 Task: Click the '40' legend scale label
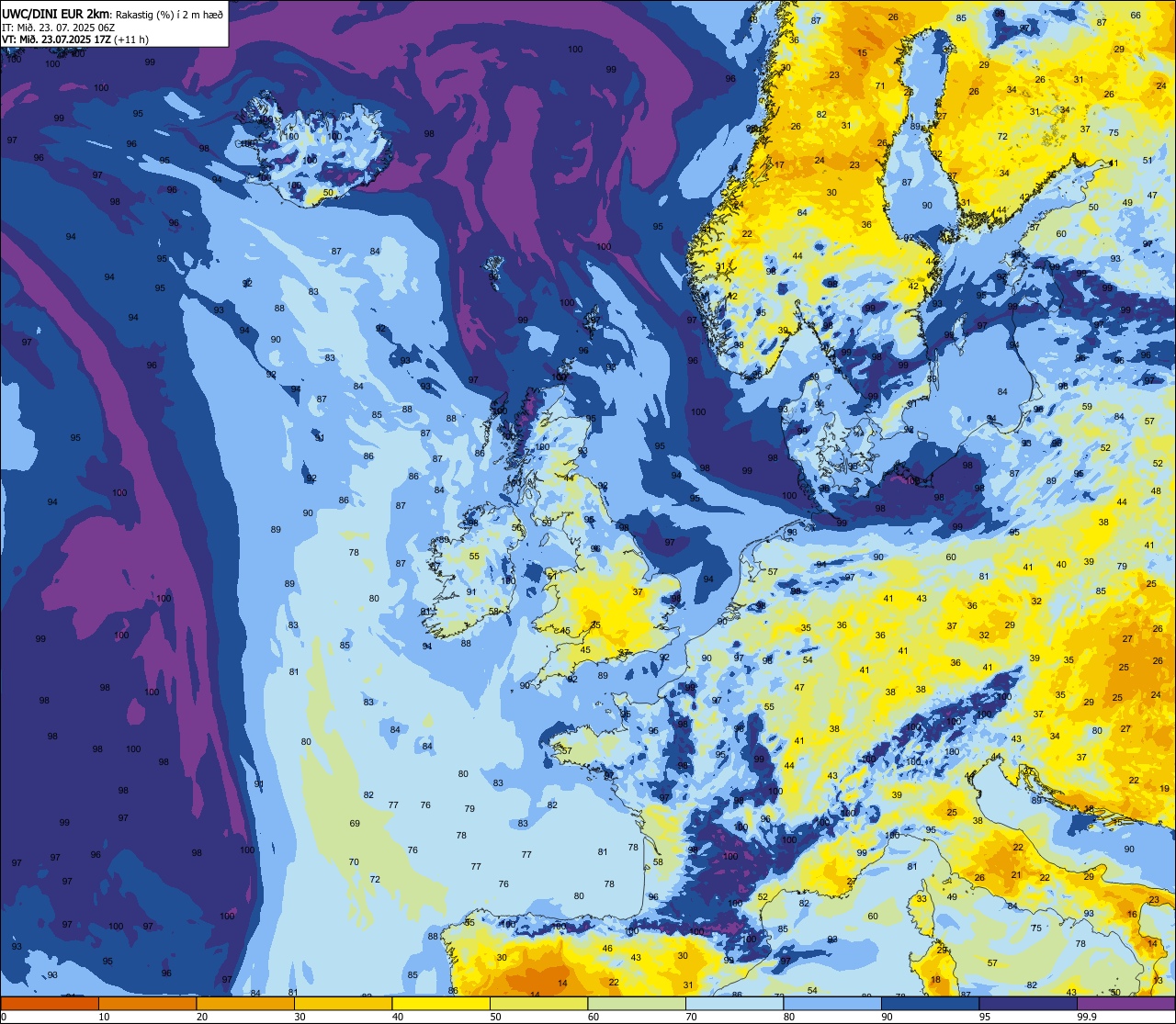point(398,1017)
